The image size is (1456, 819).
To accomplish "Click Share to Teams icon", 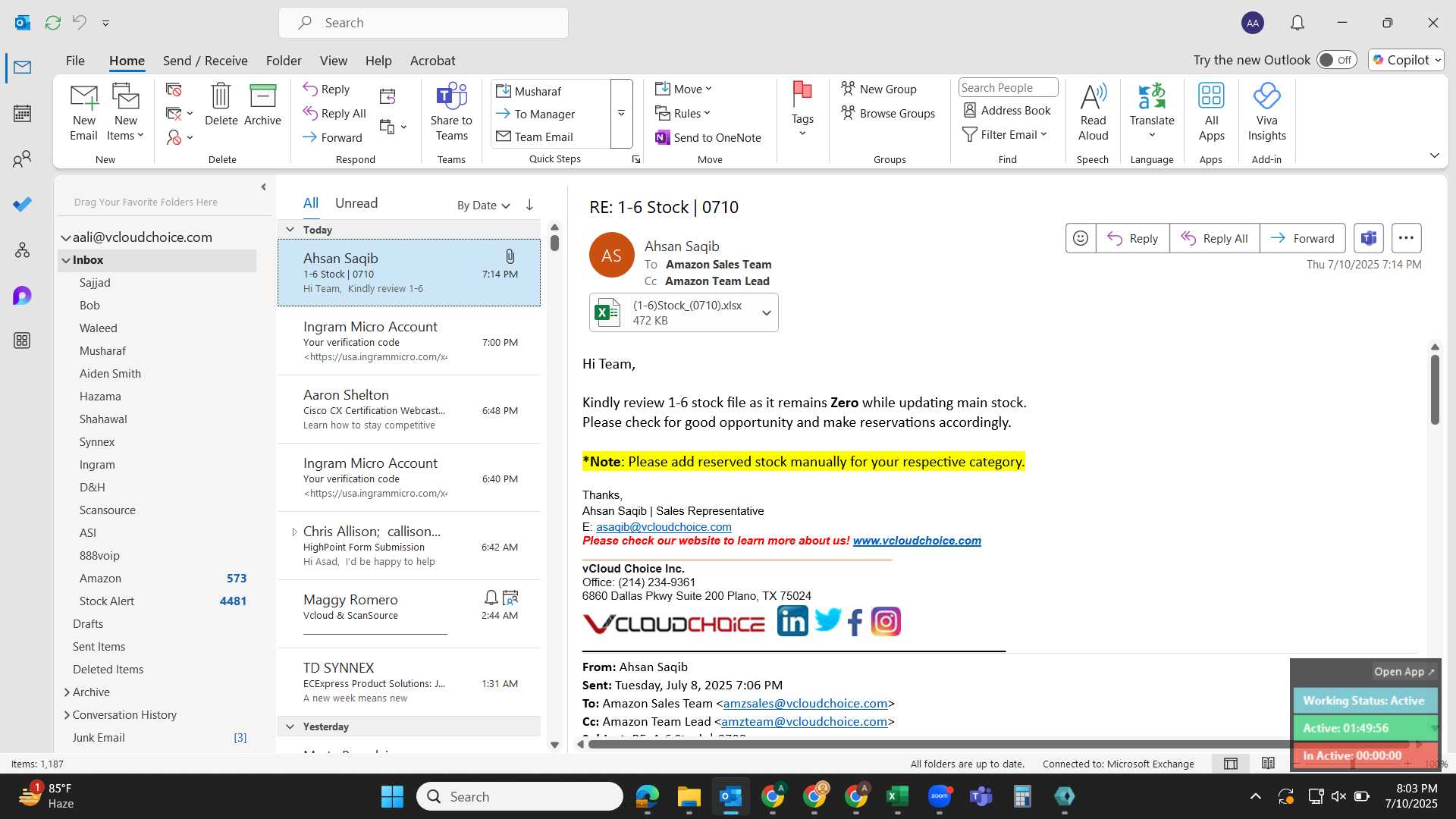I will tap(451, 112).
